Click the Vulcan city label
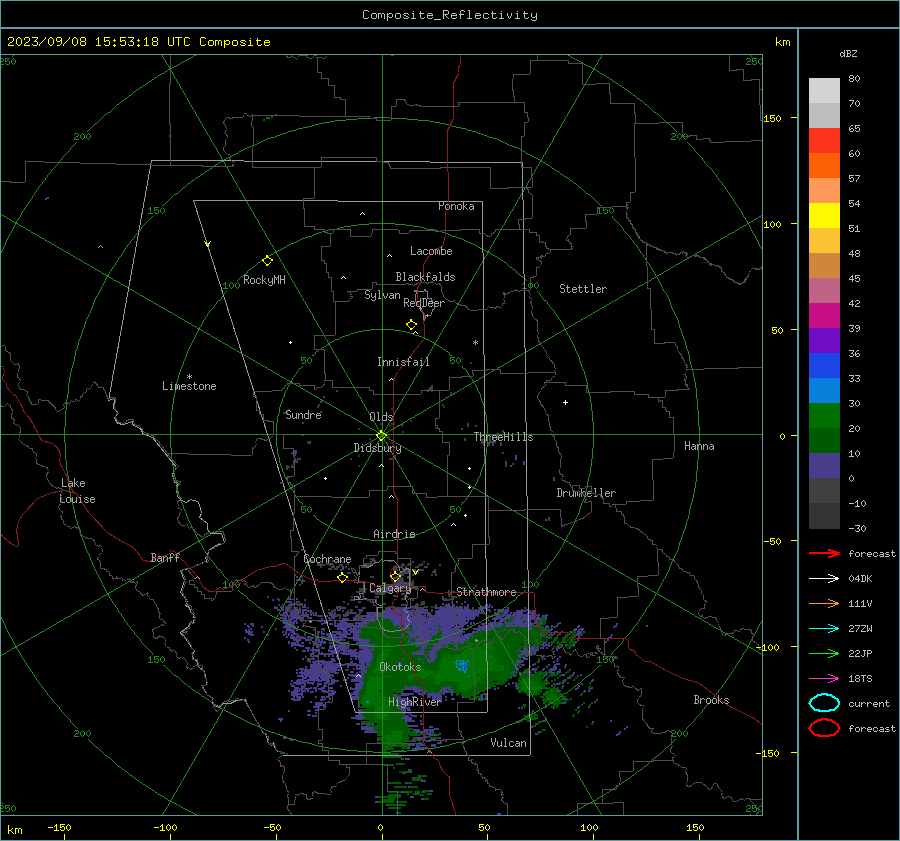 tap(508, 743)
